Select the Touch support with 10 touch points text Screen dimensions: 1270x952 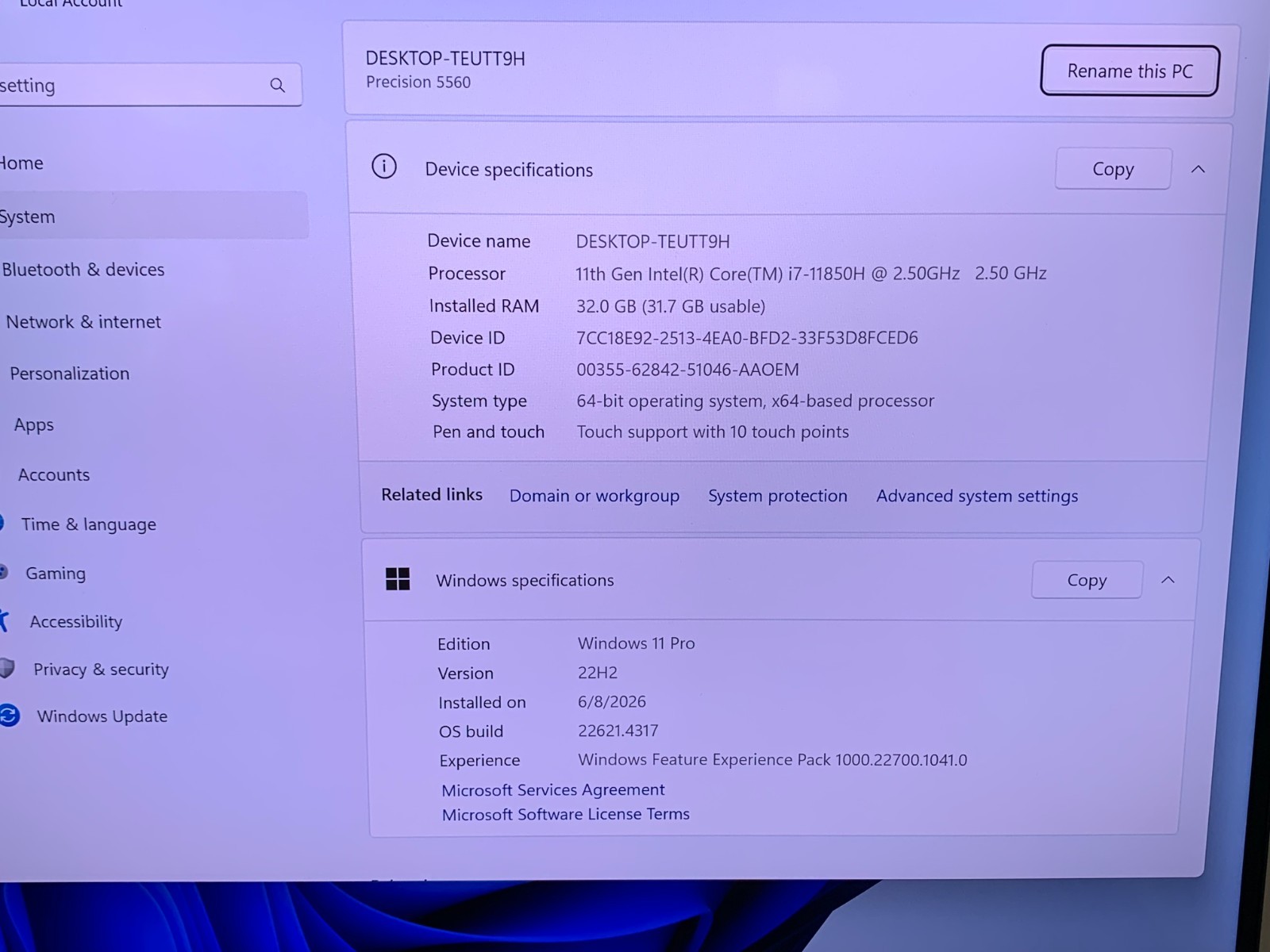coord(713,432)
